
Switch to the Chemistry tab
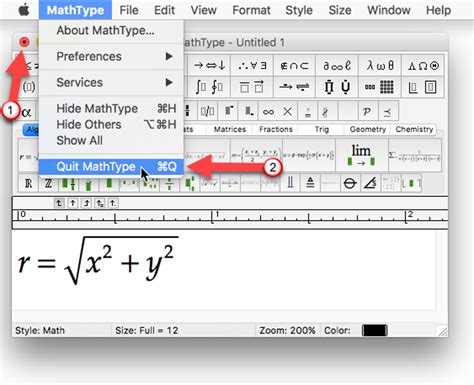pos(414,129)
